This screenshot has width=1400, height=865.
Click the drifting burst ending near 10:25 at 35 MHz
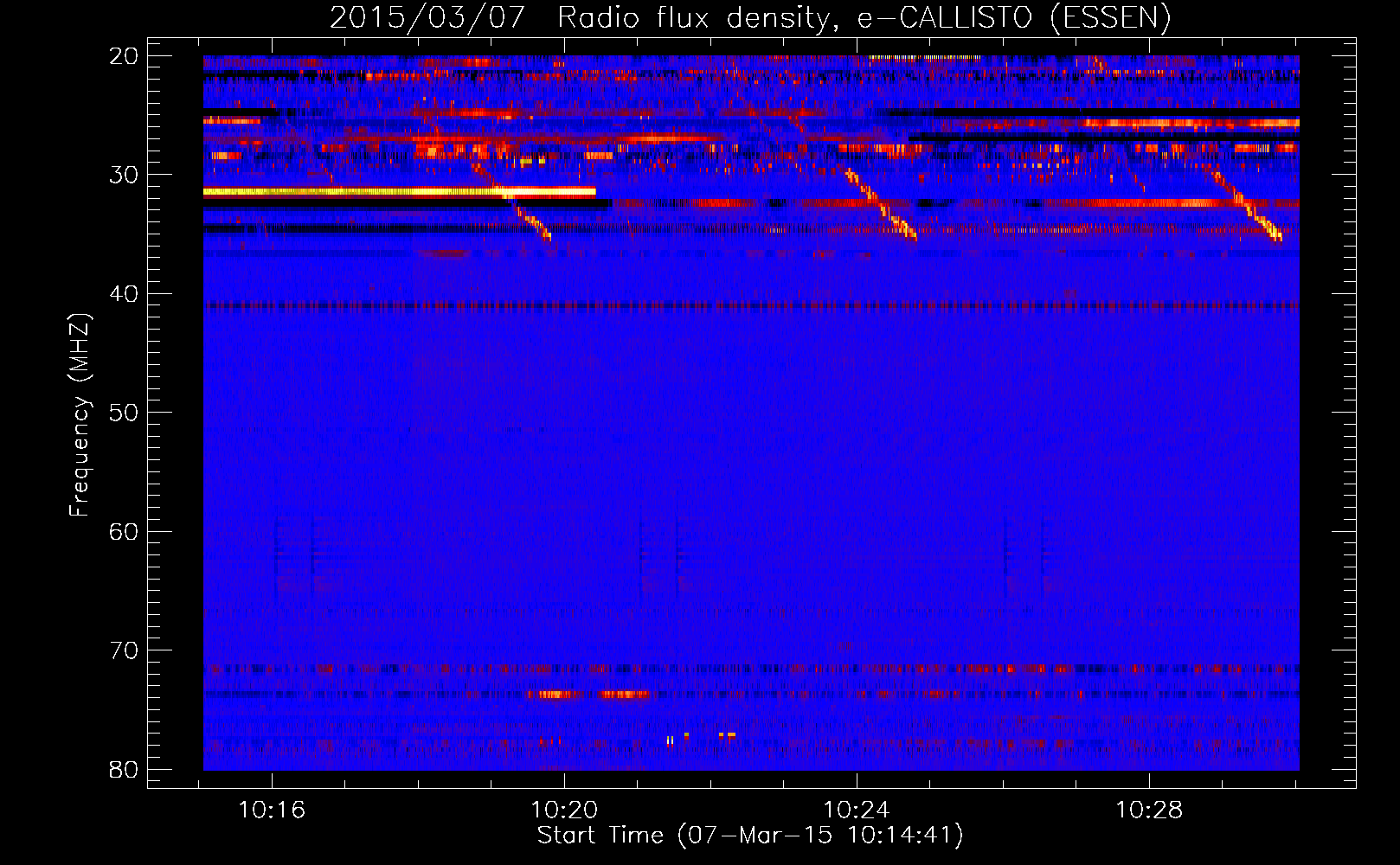pos(881,205)
